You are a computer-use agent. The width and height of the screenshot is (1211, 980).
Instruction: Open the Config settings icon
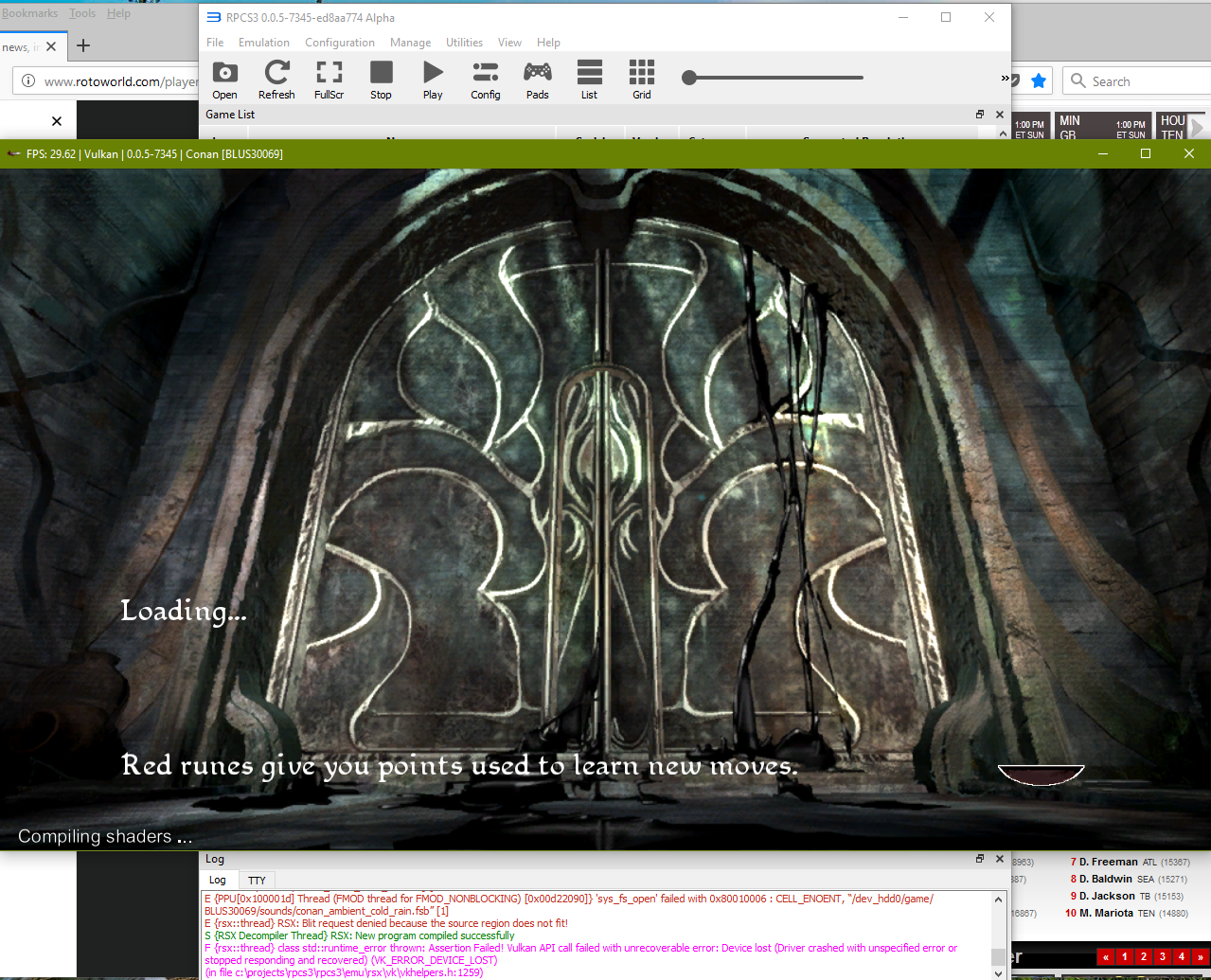486,80
